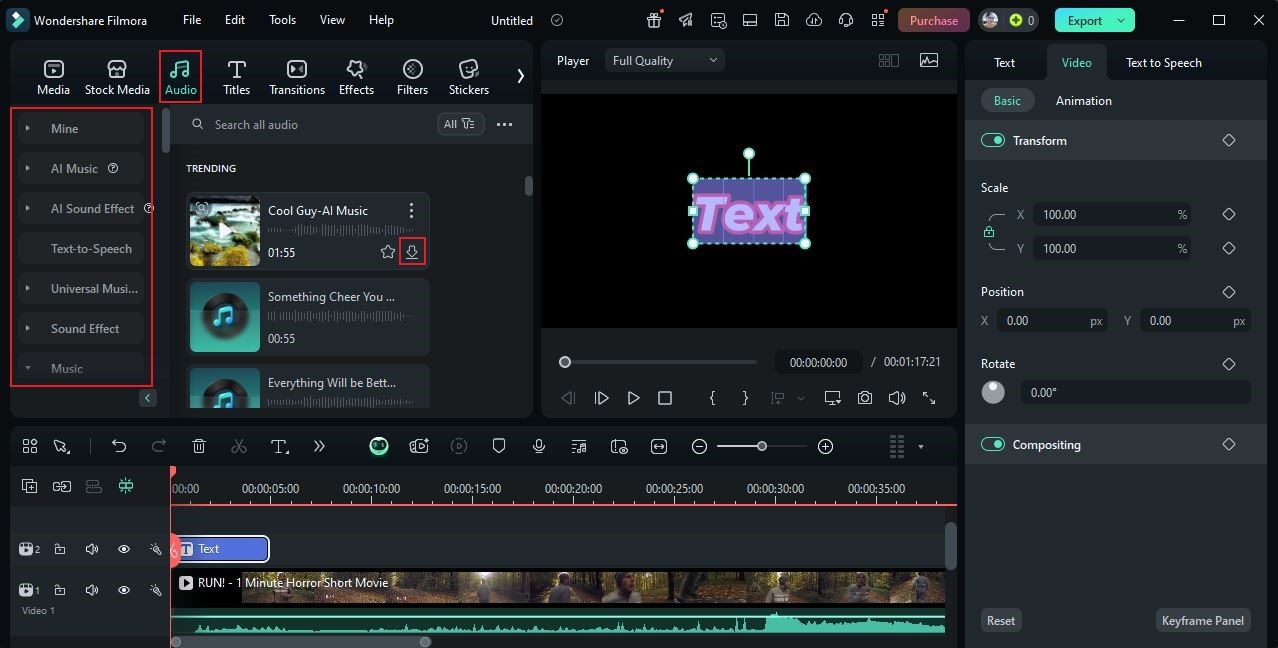Open the Media tab
This screenshot has height=648, width=1278.
(53, 77)
